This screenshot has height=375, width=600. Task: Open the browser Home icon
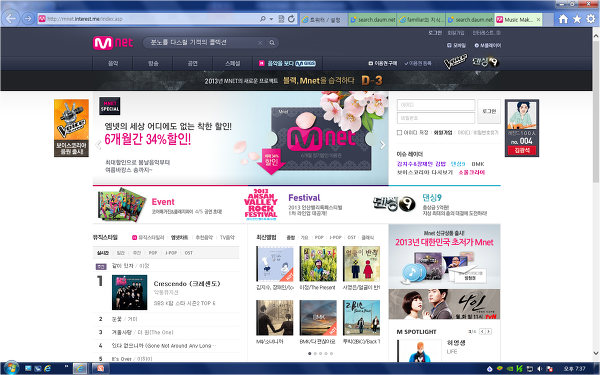[x=563, y=19]
